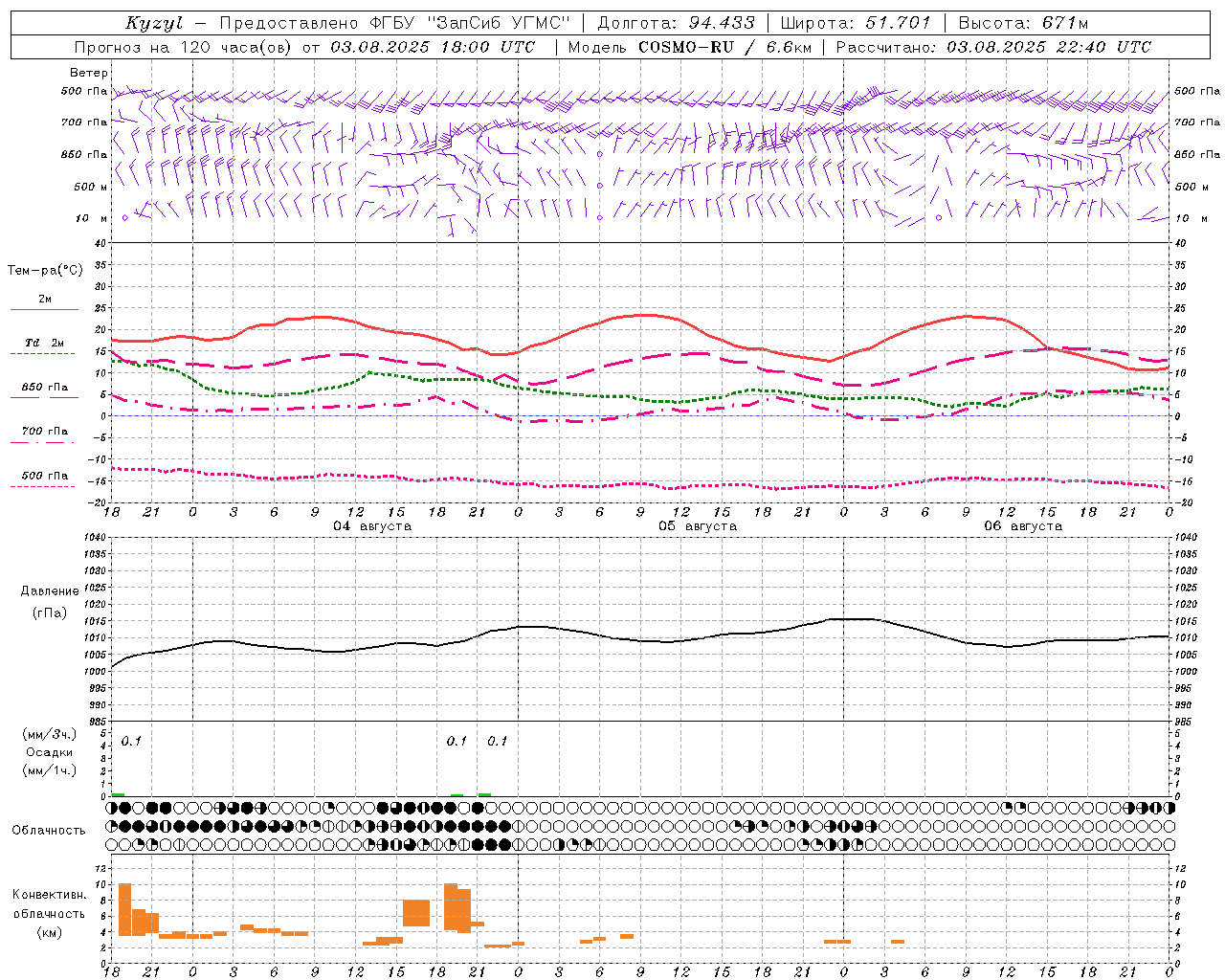
Task: Click the forecast start "03.08.2025 18:00 UTC"
Action: point(433,47)
